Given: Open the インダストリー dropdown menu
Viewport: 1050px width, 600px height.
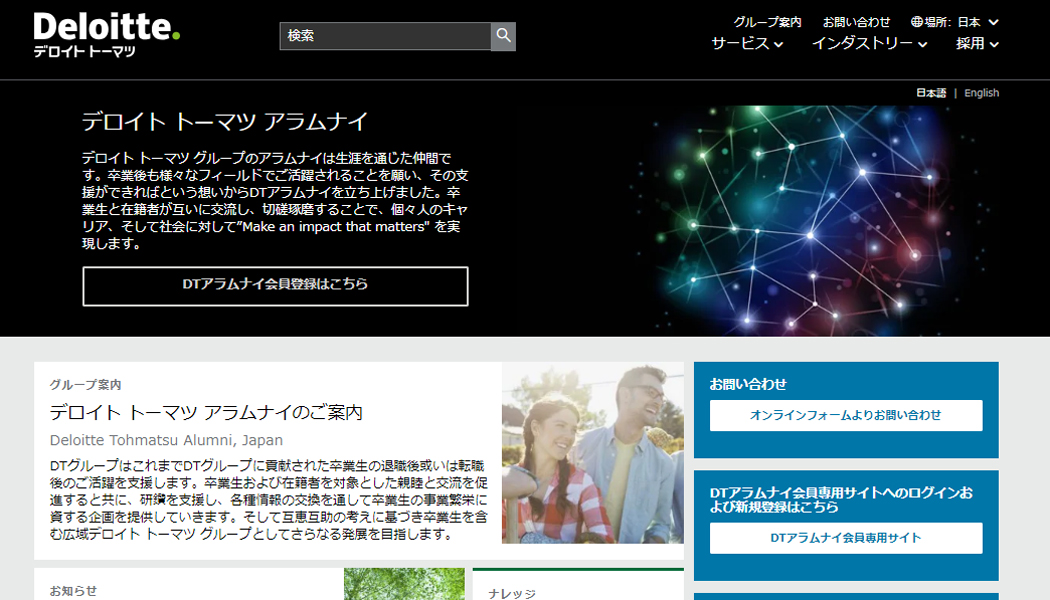Looking at the screenshot, I should pos(868,45).
